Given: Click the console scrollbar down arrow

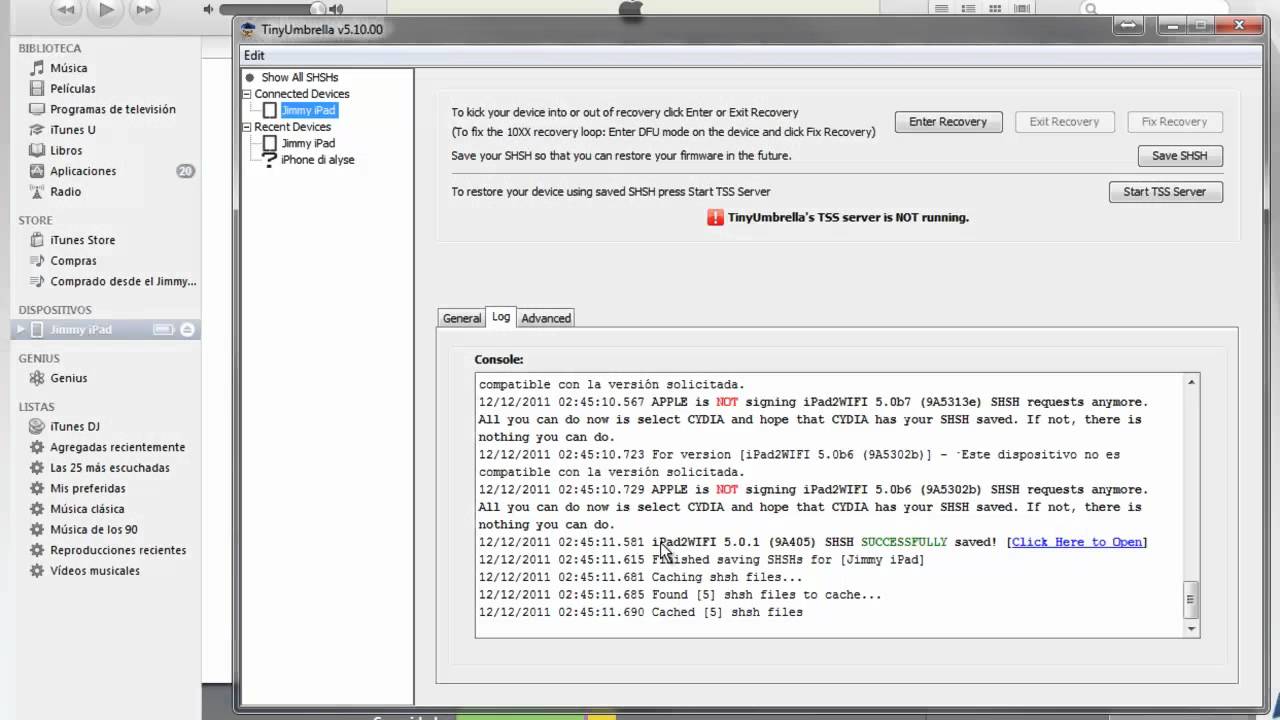Looking at the screenshot, I should tap(1190, 629).
